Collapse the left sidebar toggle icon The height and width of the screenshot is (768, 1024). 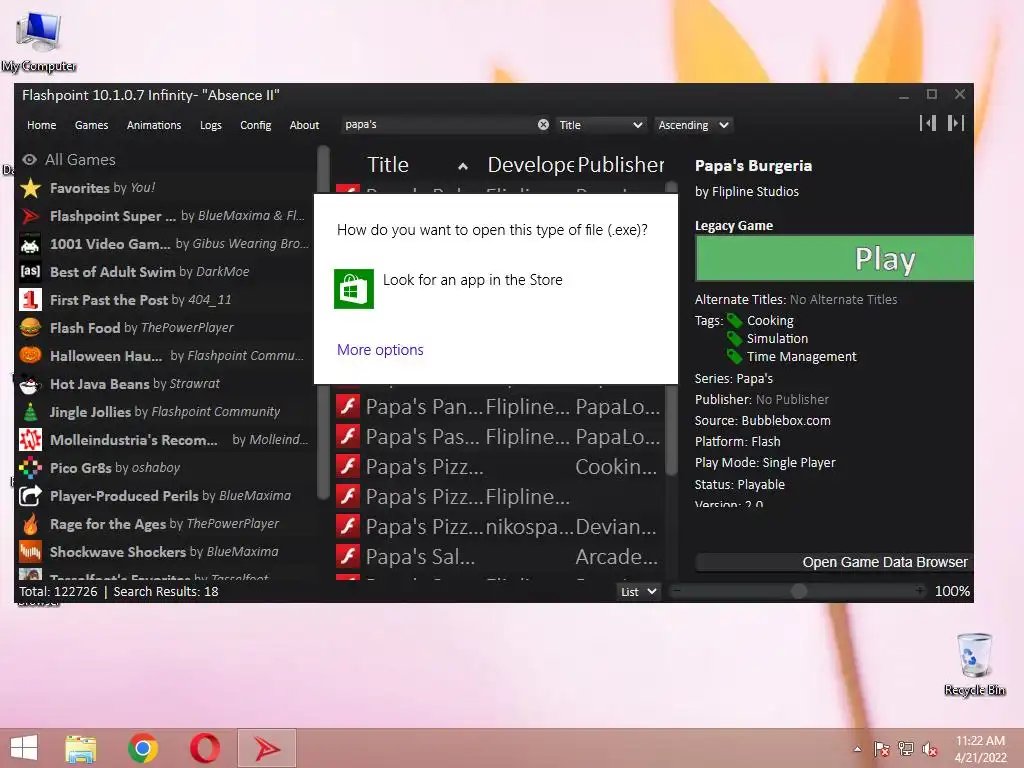click(x=928, y=123)
